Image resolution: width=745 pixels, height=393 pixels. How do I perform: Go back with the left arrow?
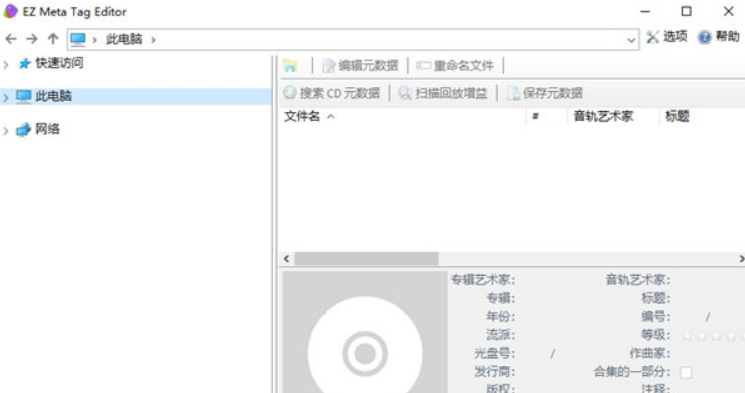(x=11, y=39)
